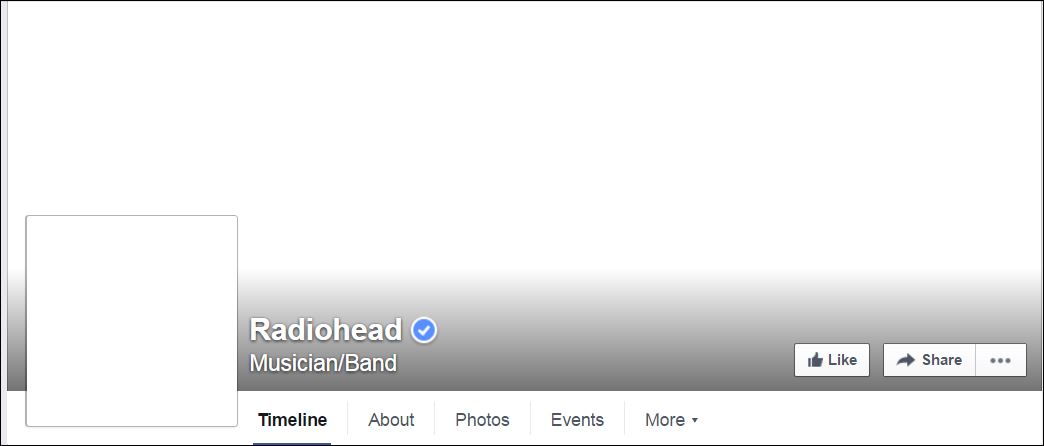Open Radiohead's profile picture
The width and height of the screenshot is (1044, 446).
click(132, 321)
